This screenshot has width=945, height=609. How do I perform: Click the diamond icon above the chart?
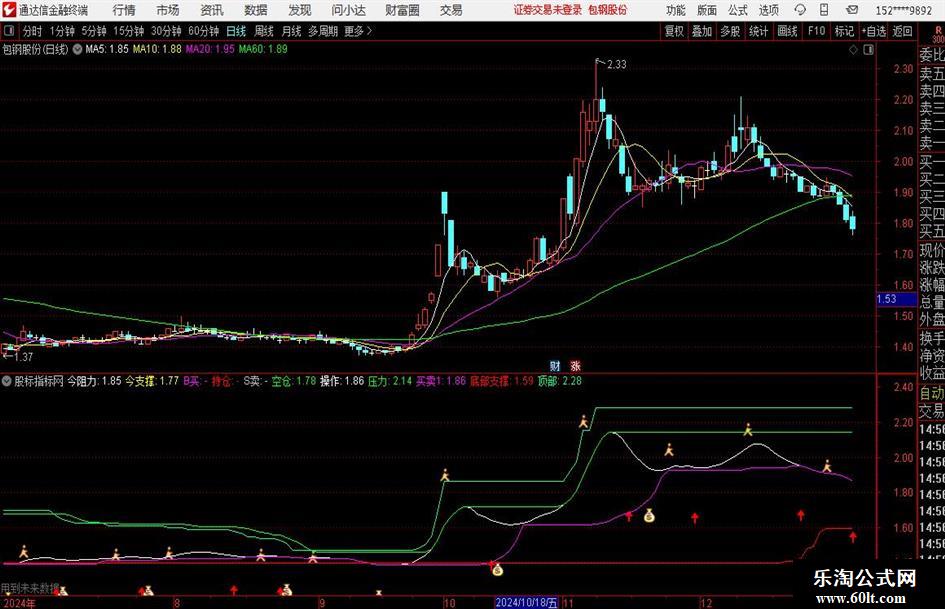point(853,50)
